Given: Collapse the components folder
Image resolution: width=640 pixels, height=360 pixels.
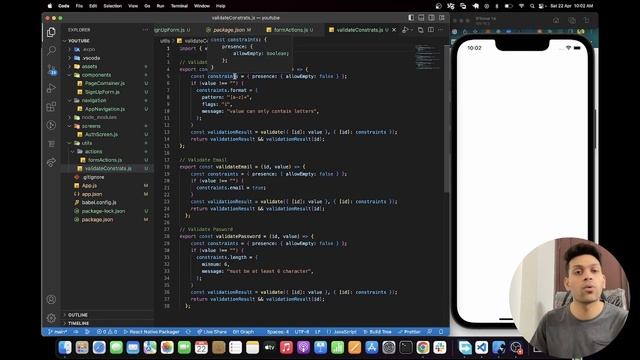Looking at the screenshot, I should click(96, 75).
